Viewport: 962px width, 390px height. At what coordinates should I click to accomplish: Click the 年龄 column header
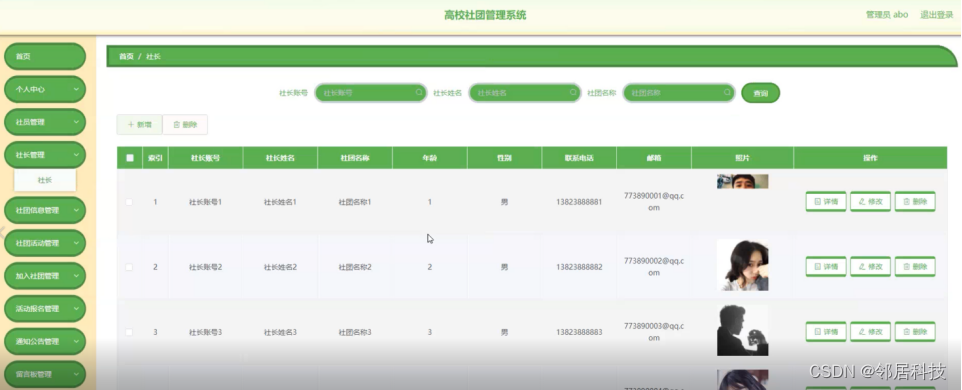429,158
